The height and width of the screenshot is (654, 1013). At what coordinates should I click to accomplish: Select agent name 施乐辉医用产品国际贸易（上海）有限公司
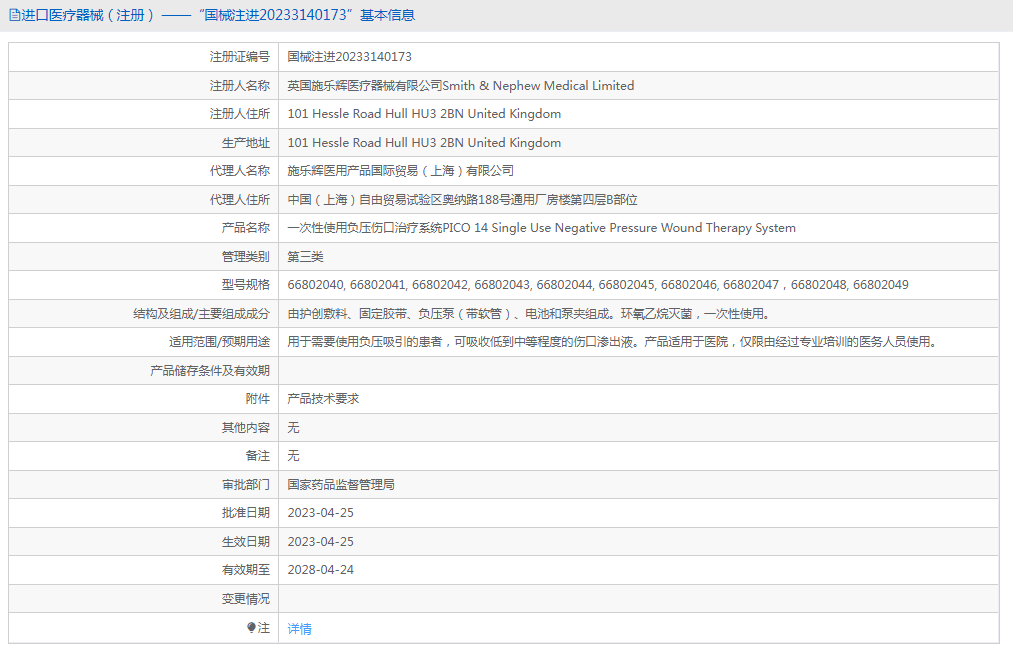point(401,171)
